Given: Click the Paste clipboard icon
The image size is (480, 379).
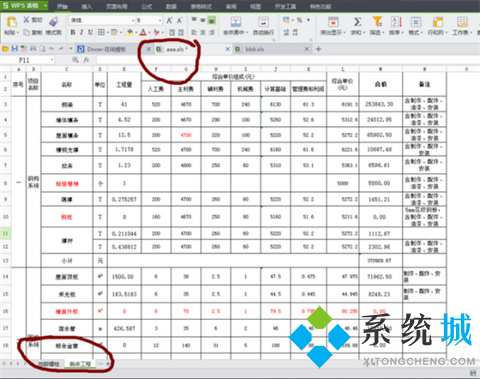Looking at the screenshot, I should (12, 22).
